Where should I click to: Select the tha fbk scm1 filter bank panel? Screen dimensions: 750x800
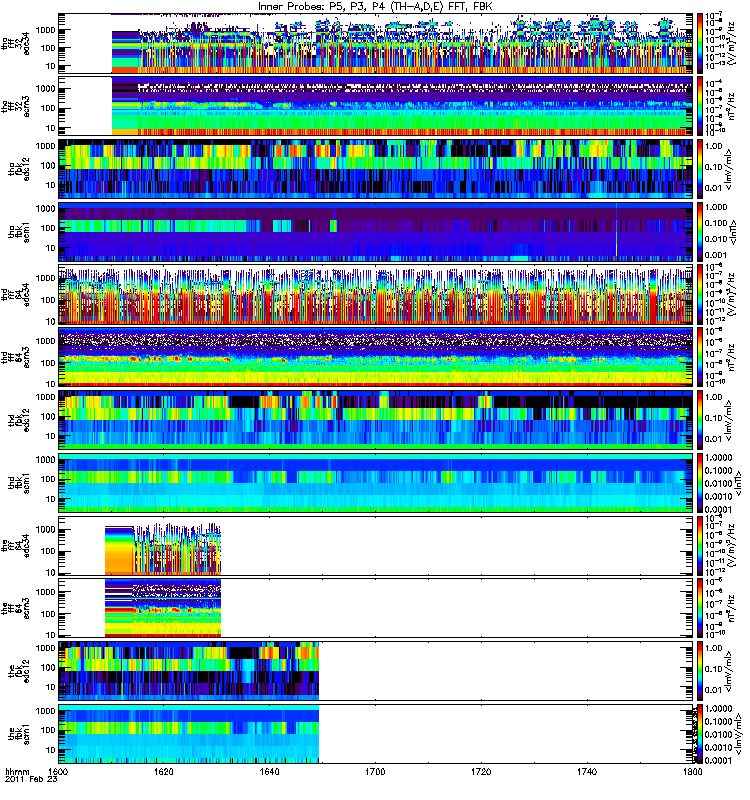376,232
